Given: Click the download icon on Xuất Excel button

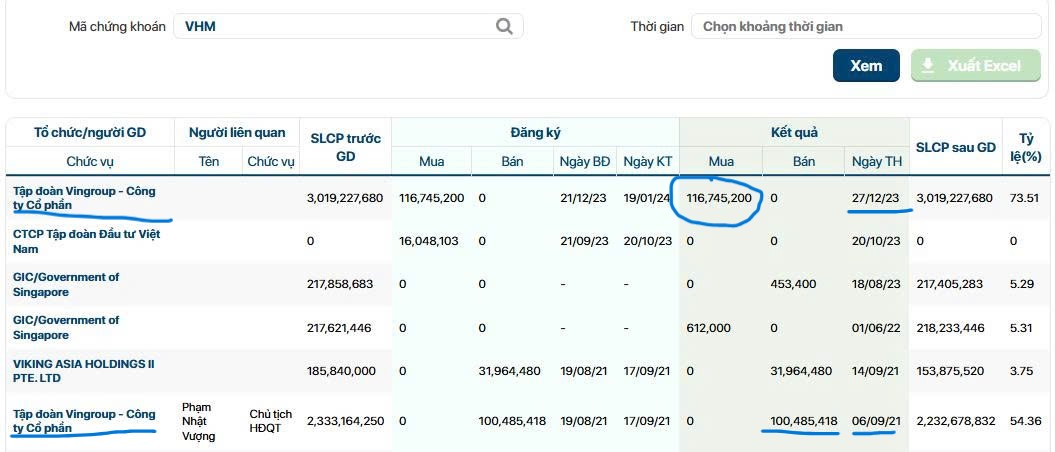Looking at the screenshot, I should pos(928,66).
